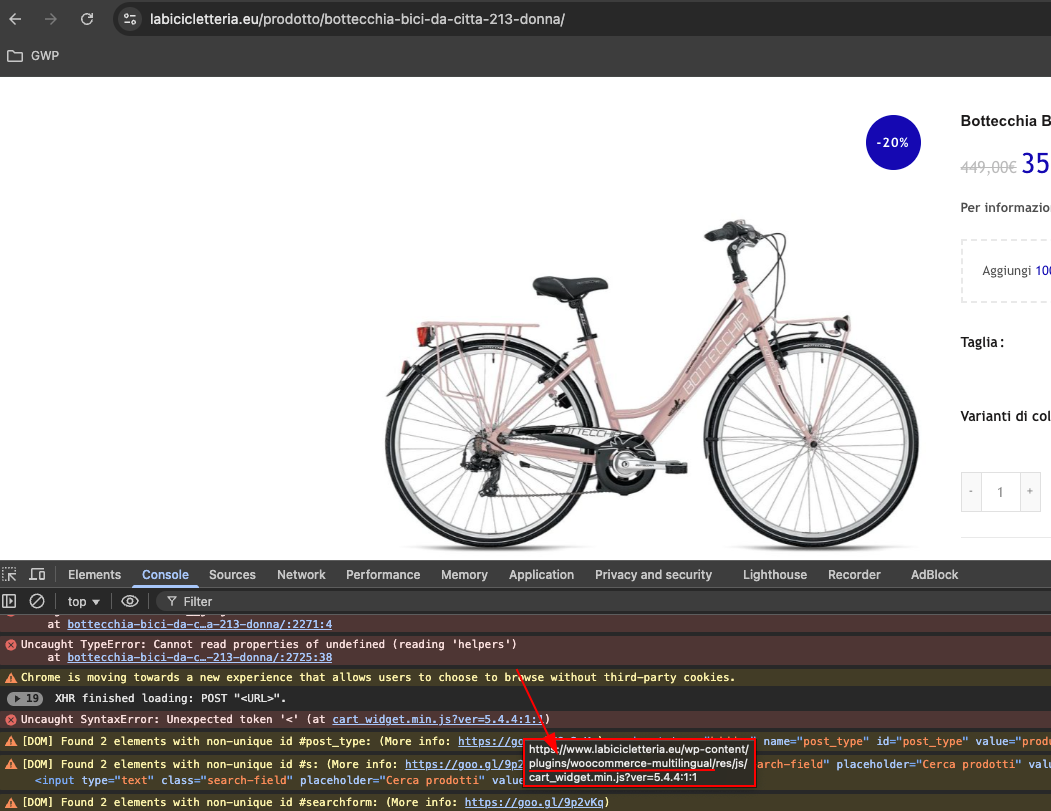The image size is (1051, 811).
Task: Create a live expression with eye icon
Action: [130, 601]
